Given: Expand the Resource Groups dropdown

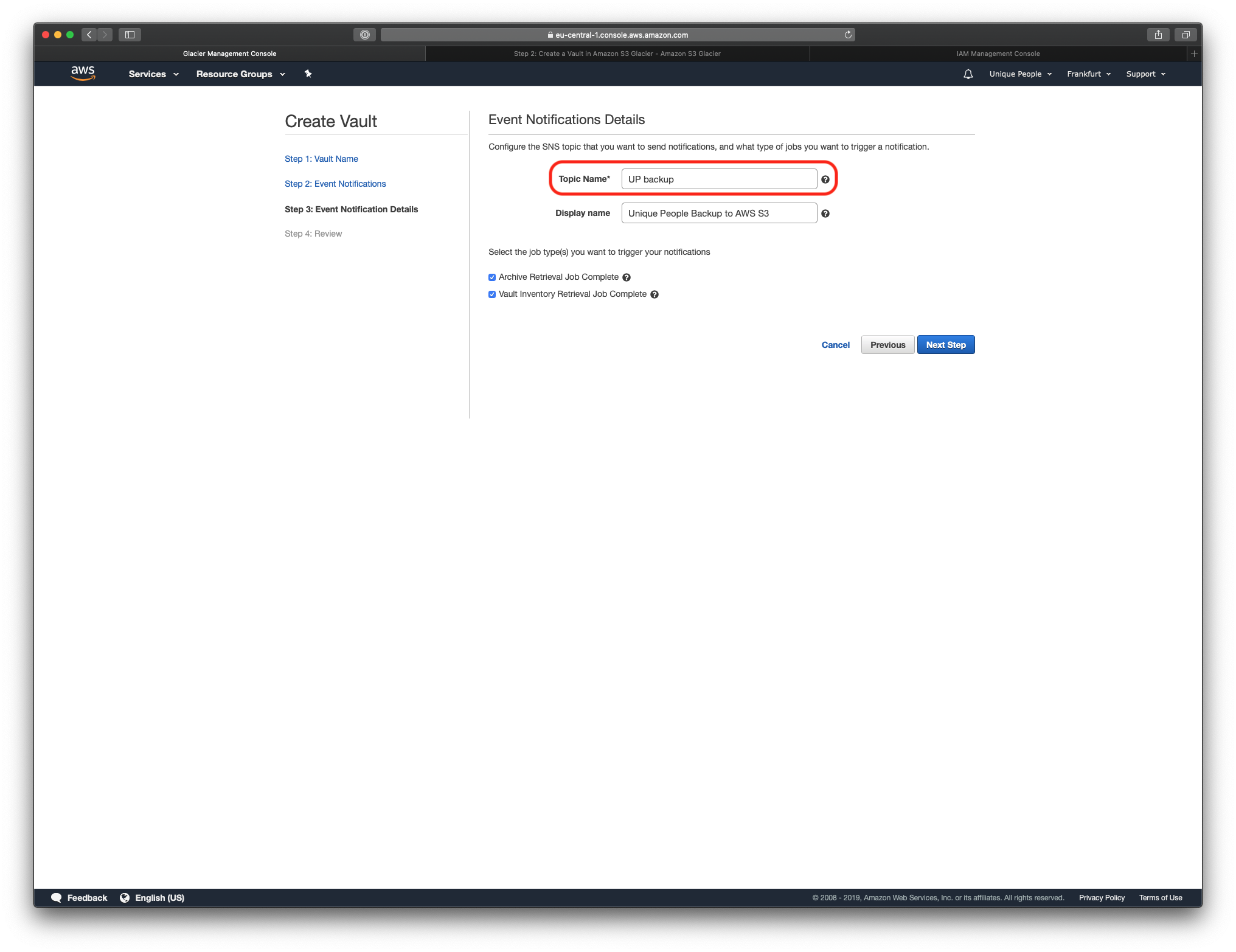Looking at the screenshot, I should (240, 74).
